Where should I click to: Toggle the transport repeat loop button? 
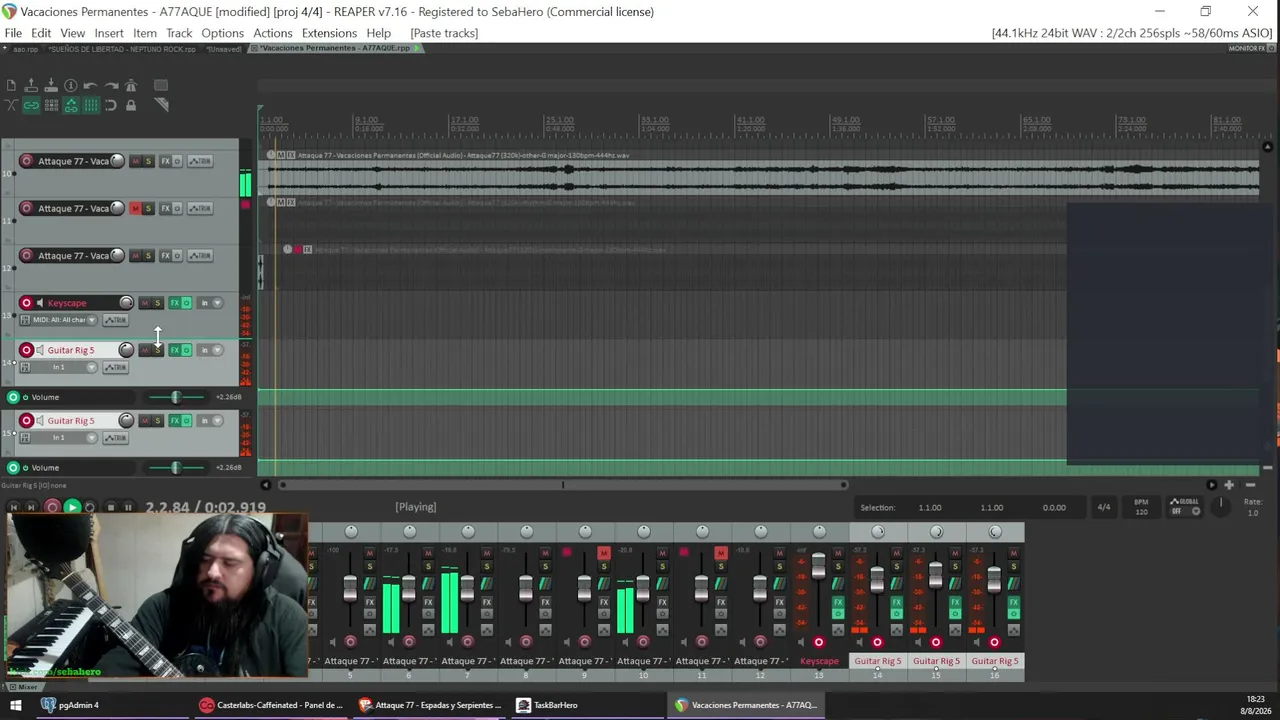(90, 508)
